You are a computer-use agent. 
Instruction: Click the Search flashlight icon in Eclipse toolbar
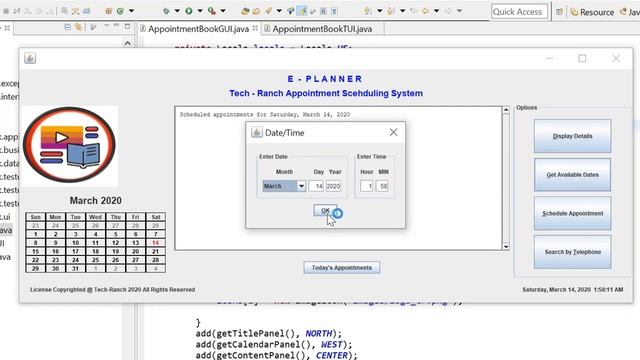(268, 11)
